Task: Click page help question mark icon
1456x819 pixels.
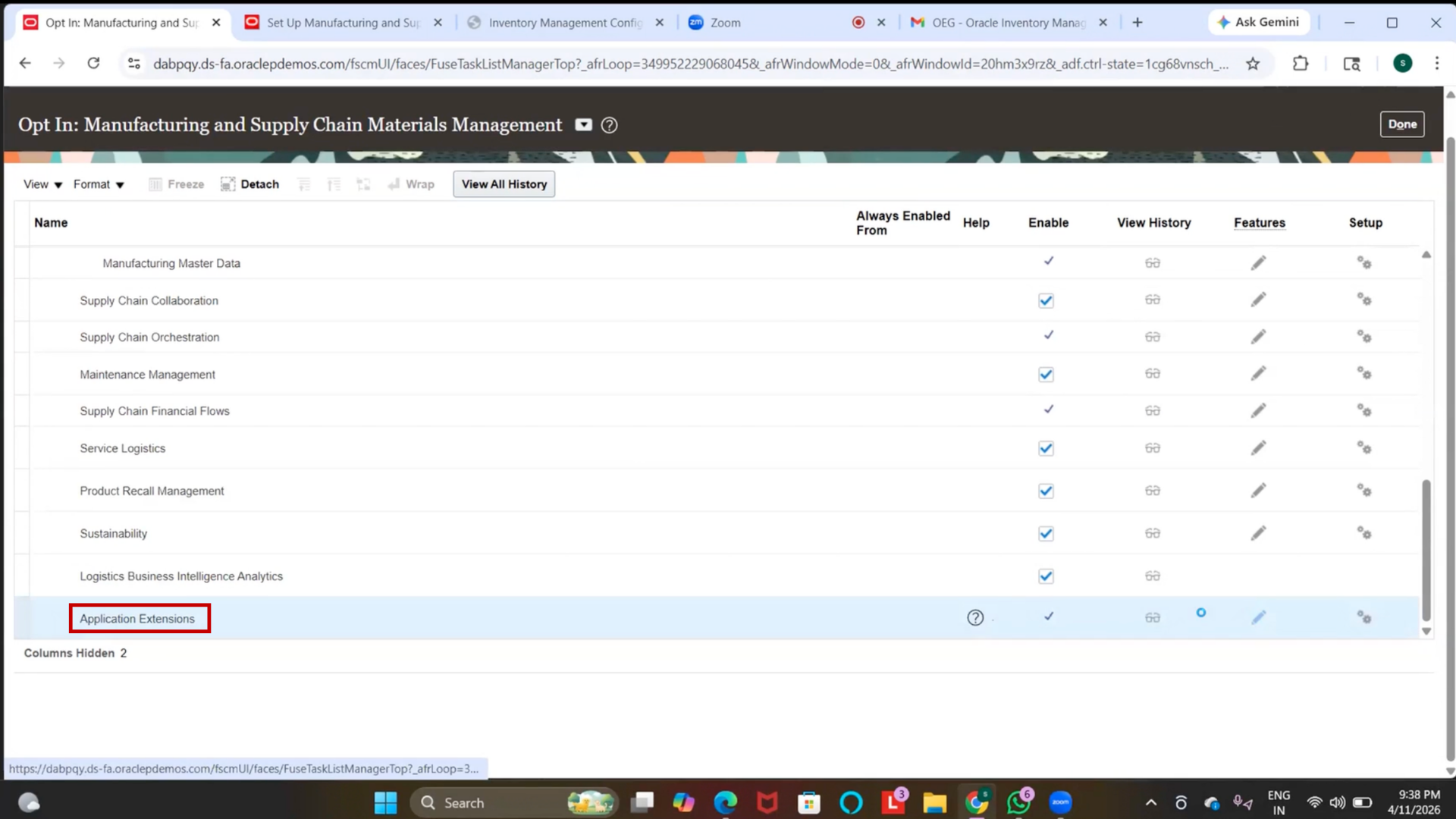Action: (609, 125)
